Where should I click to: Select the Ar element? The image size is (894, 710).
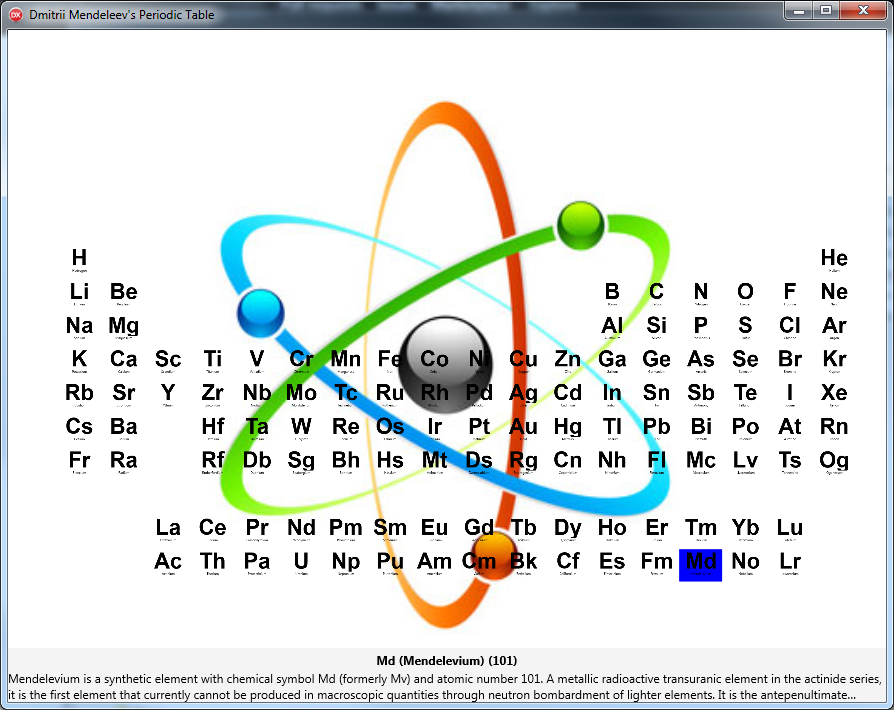[x=834, y=327]
